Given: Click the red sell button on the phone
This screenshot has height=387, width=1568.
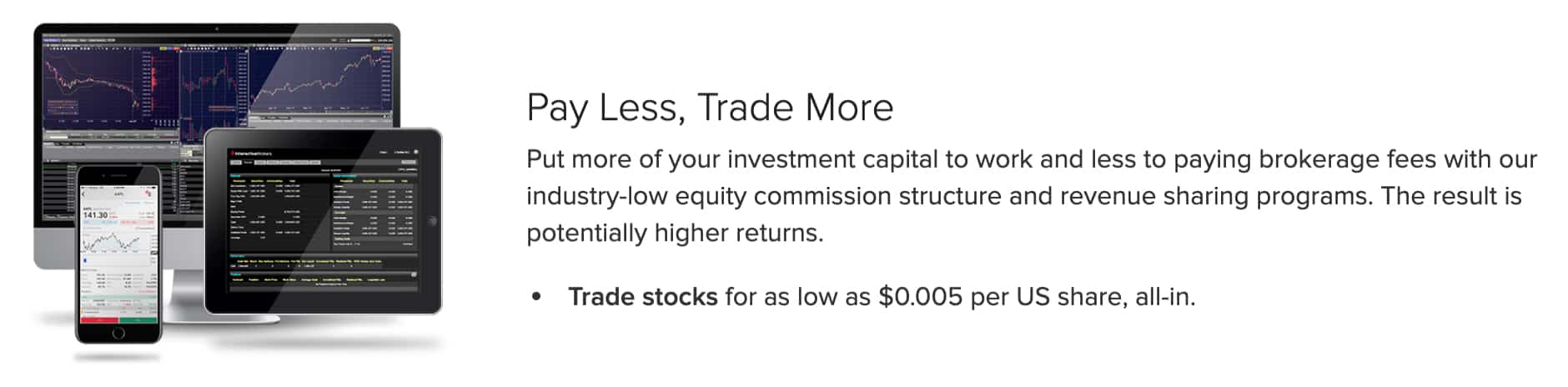Looking at the screenshot, I should pos(99,319).
